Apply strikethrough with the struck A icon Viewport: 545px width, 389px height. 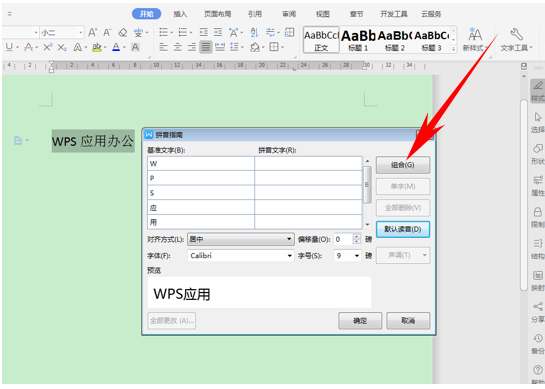click(x=29, y=47)
